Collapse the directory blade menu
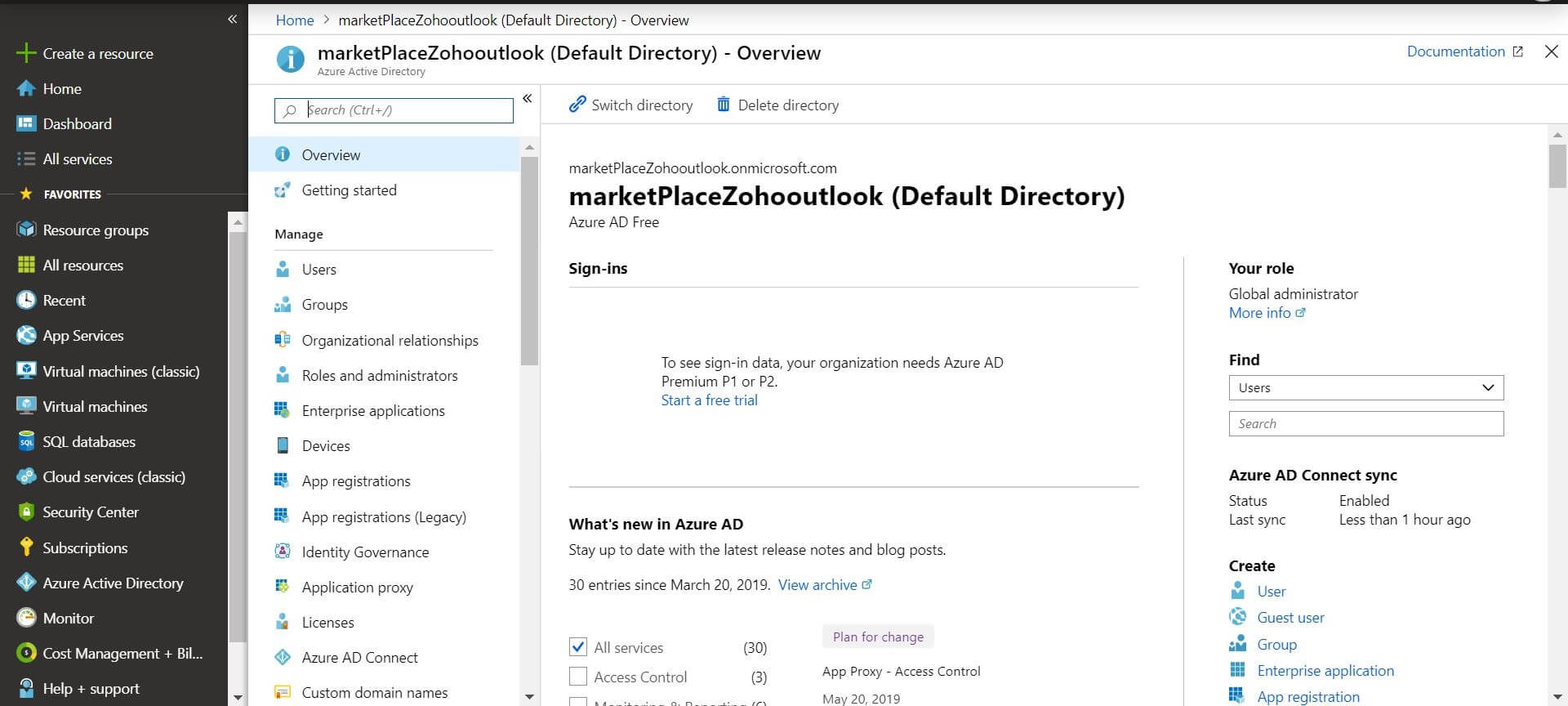Image resolution: width=1568 pixels, height=706 pixels. point(528,99)
